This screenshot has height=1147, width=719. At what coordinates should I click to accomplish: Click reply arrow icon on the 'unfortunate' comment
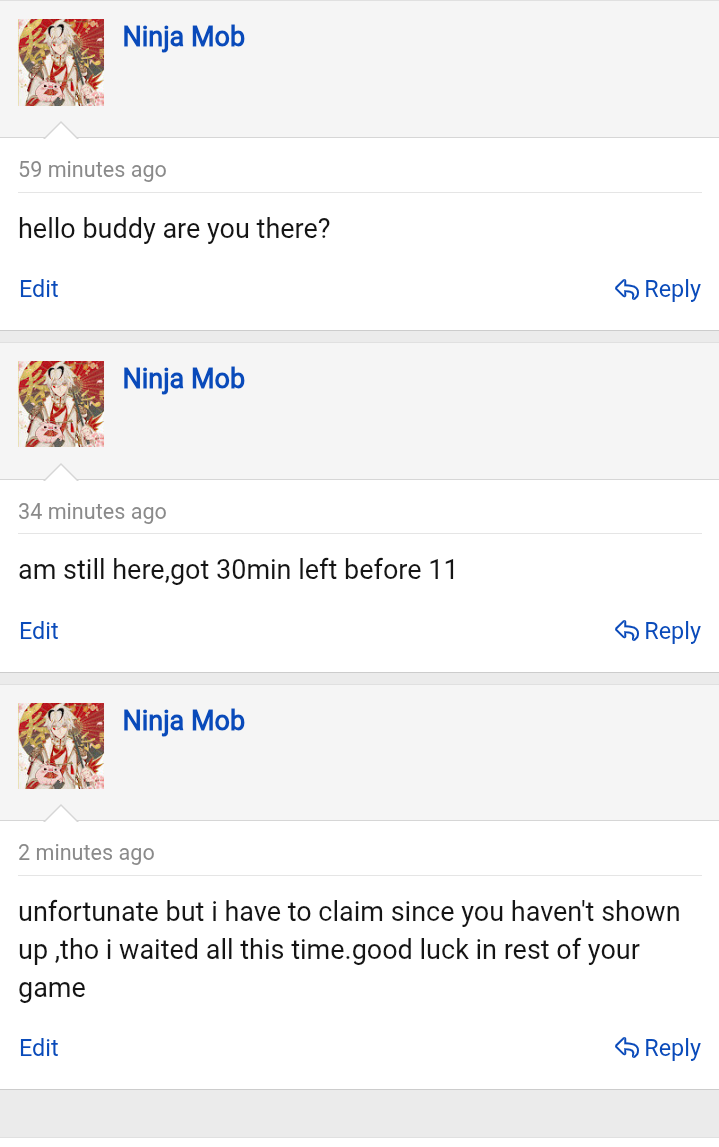627,1048
